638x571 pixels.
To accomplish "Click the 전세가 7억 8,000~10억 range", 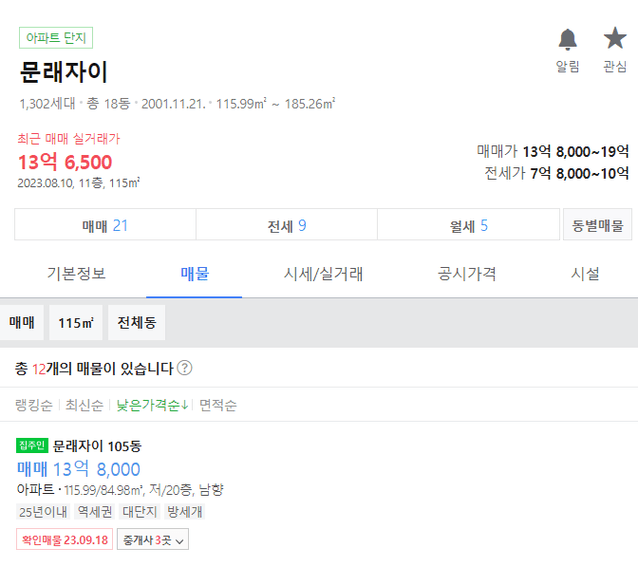I will pos(557,173).
